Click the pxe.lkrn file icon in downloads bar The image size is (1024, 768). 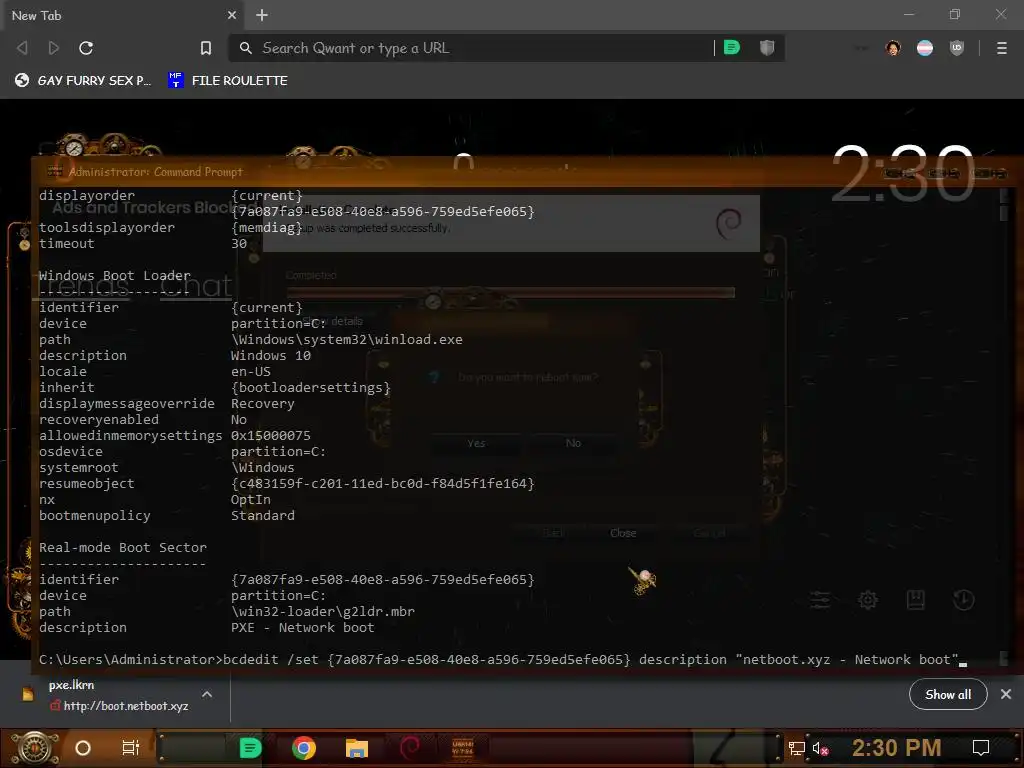tap(27, 694)
